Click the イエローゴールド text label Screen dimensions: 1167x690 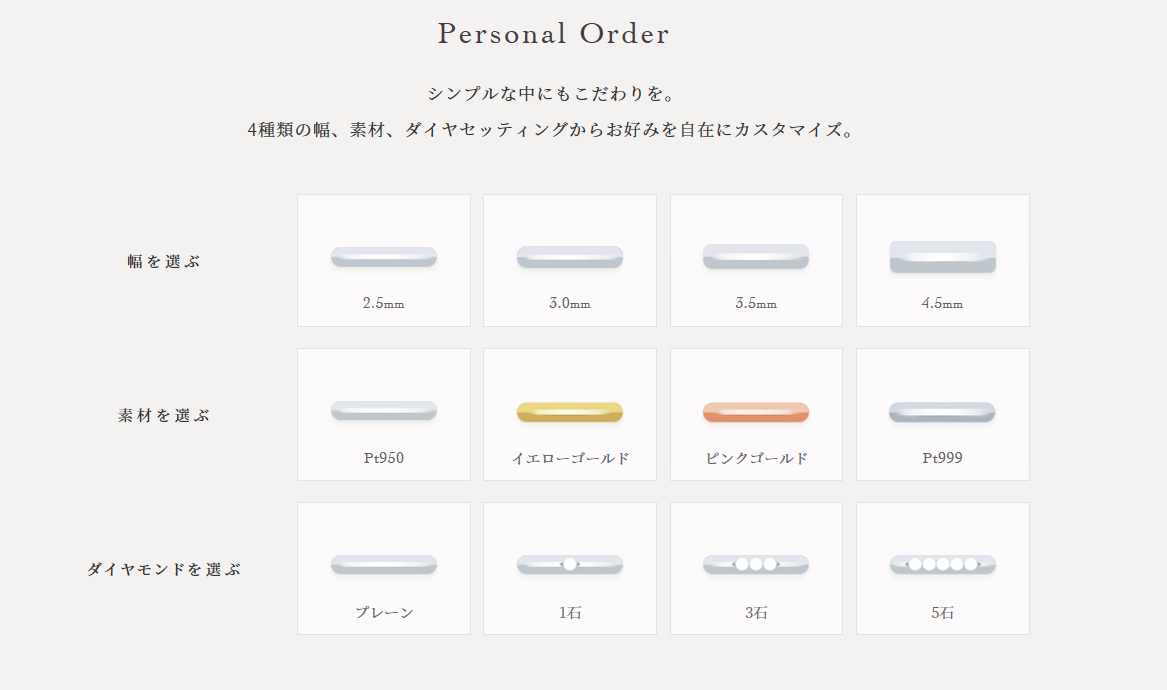pyautogui.click(x=570, y=458)
